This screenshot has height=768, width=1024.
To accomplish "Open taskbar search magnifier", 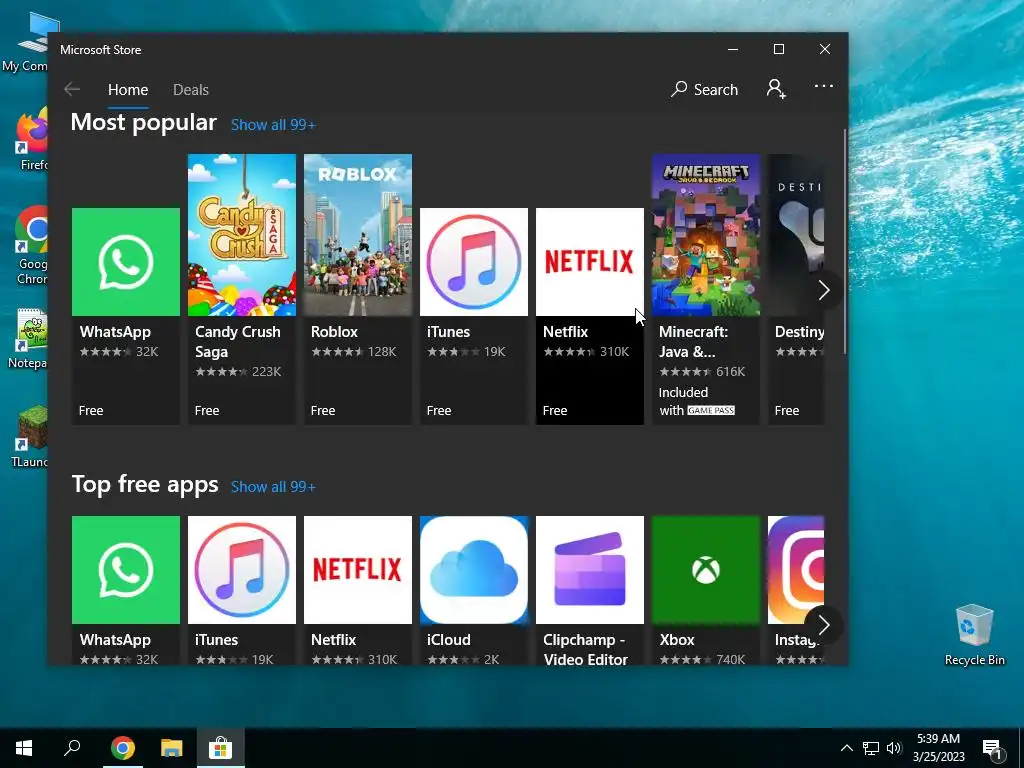I will click(x=72, y=748).
